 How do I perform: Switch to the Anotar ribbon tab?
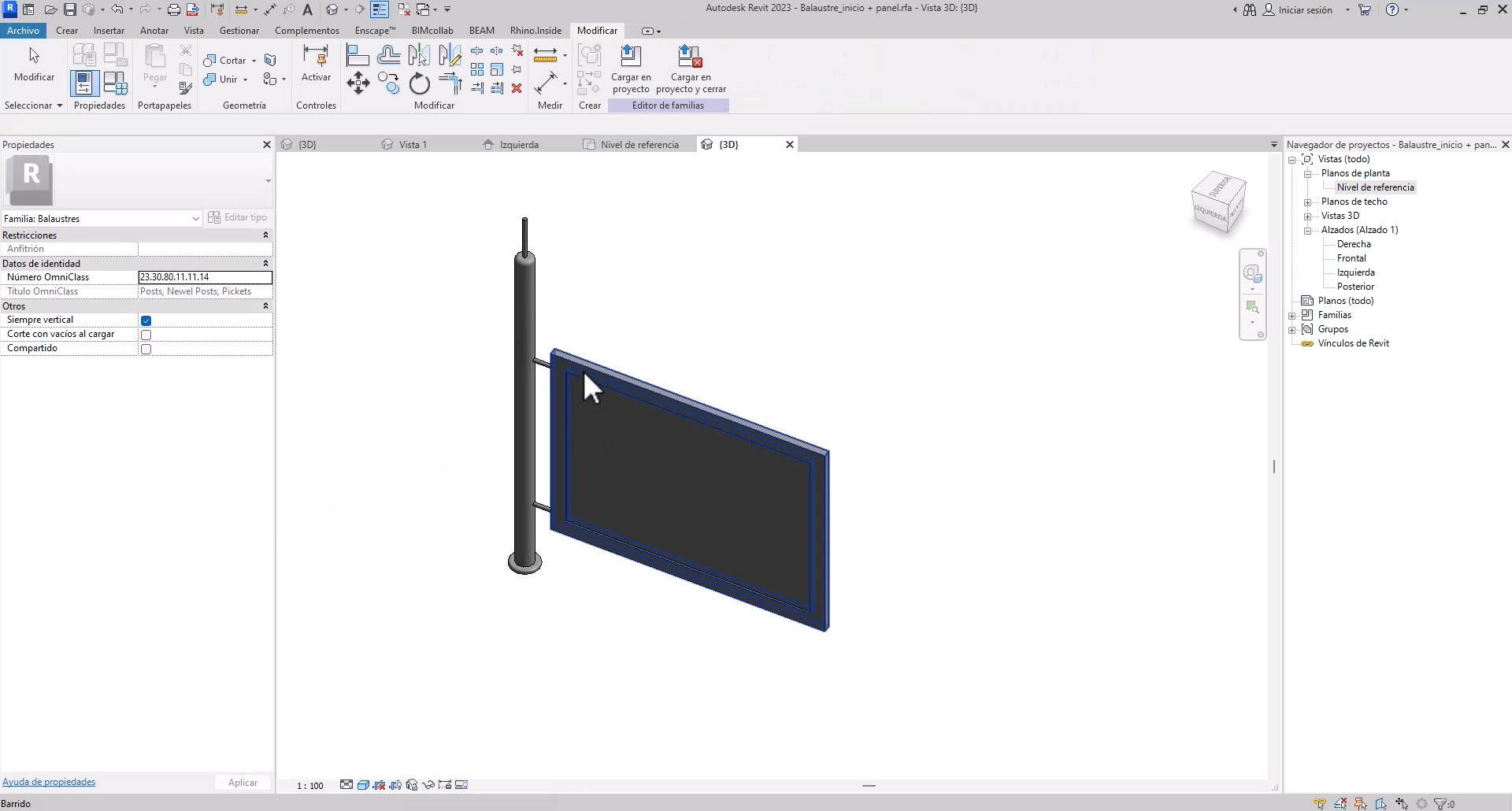(x=154, y=30)
